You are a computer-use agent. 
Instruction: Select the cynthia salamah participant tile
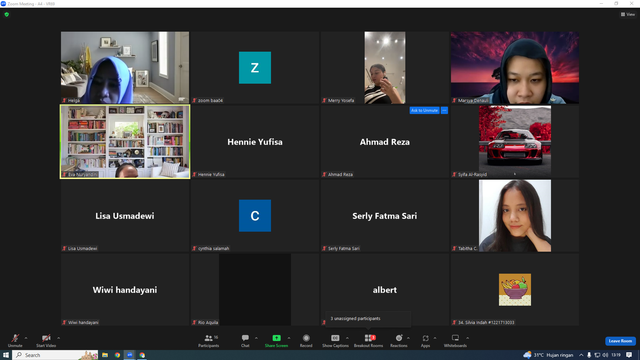(x=255, y=216)
